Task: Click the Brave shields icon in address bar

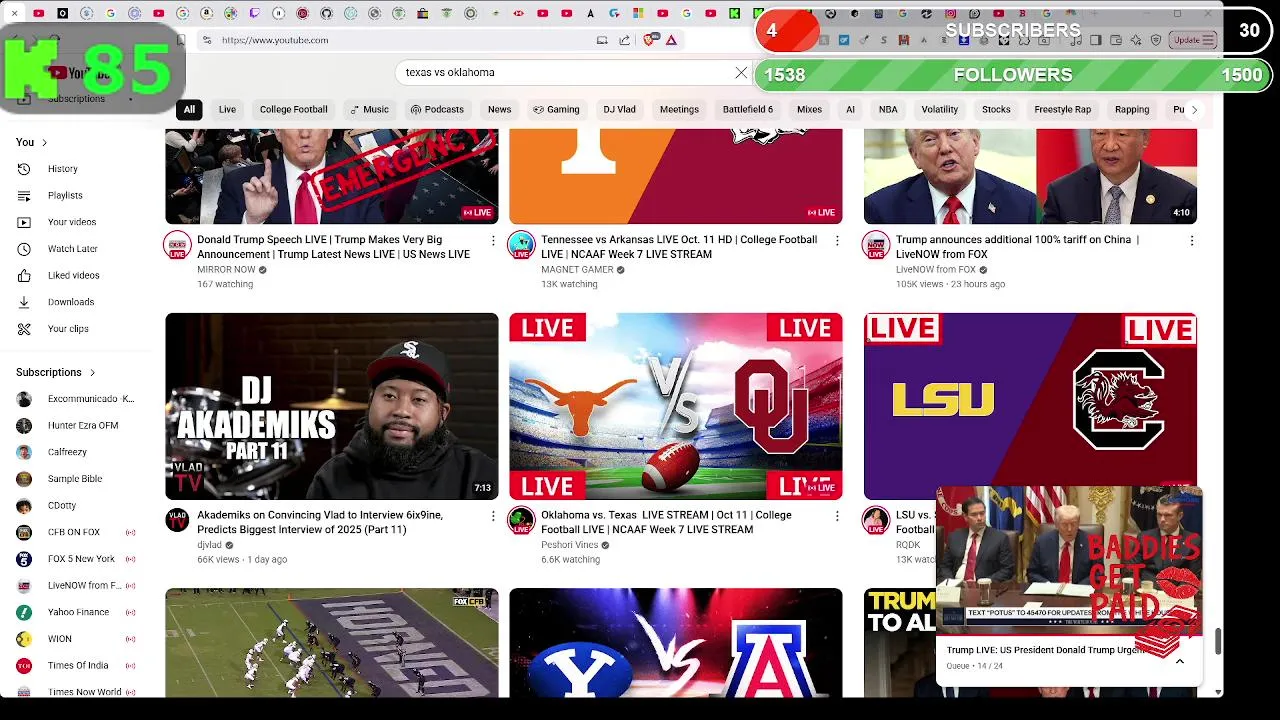Action: coord(650,40)
